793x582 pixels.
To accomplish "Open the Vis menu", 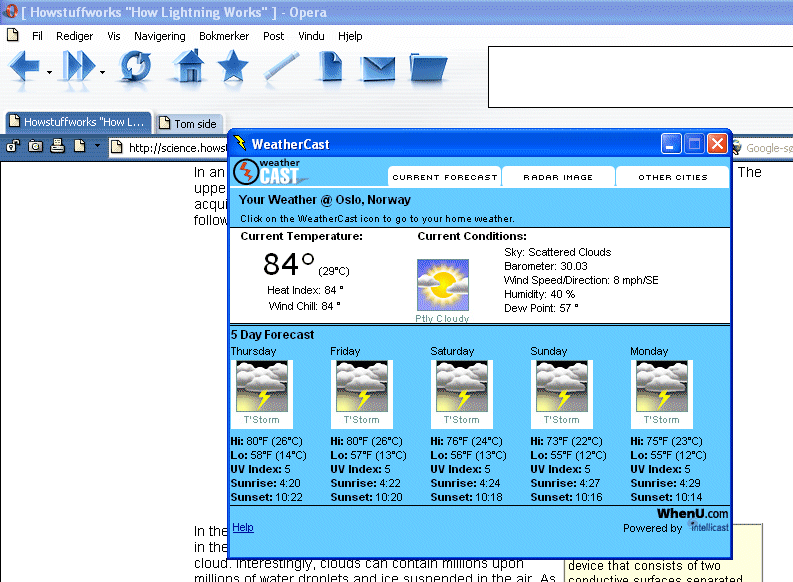I will (114, 36).
